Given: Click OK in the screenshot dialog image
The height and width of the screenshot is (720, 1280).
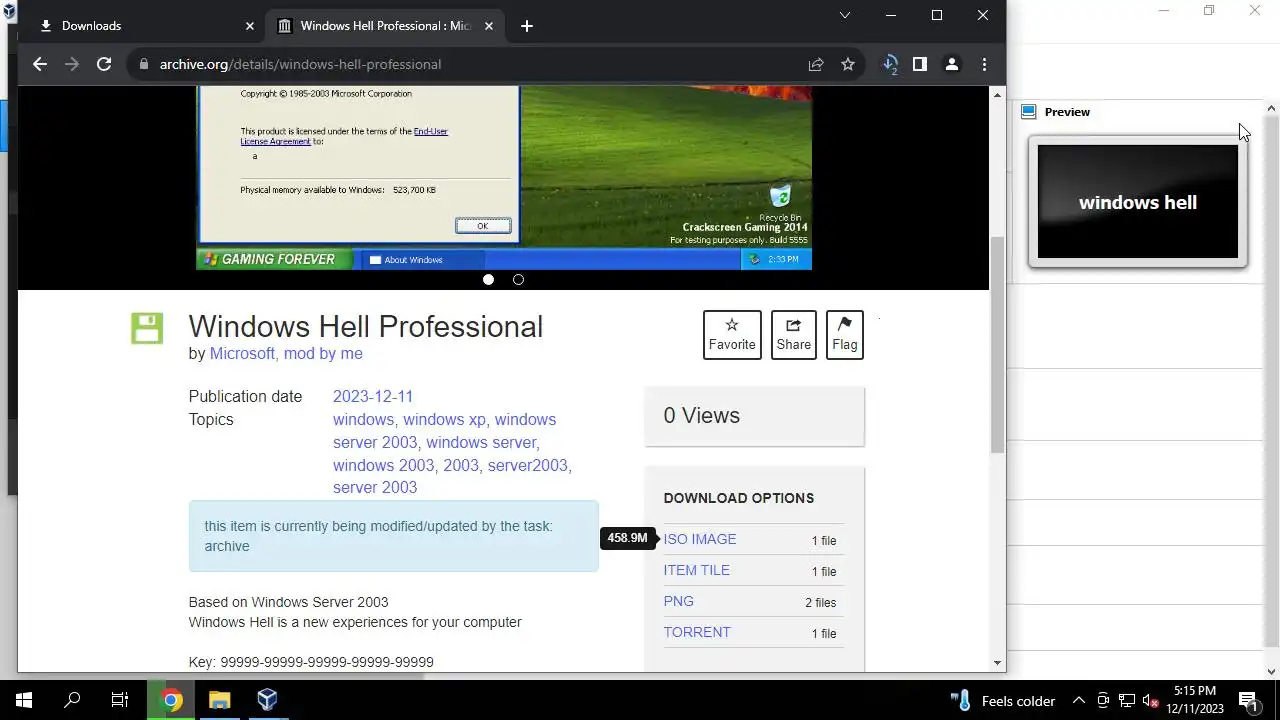Looking at the screenshot, I should click(x=483, y=226).
